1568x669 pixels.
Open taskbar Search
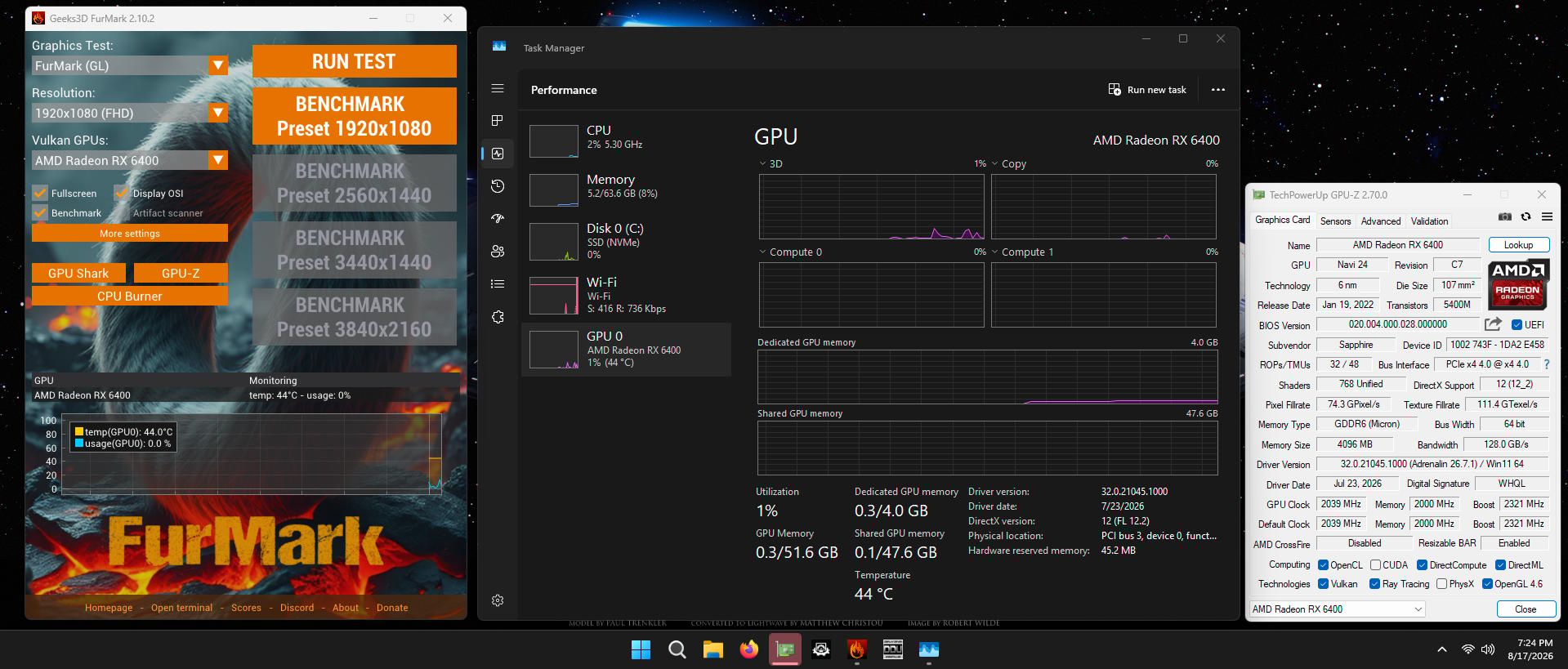677,649
